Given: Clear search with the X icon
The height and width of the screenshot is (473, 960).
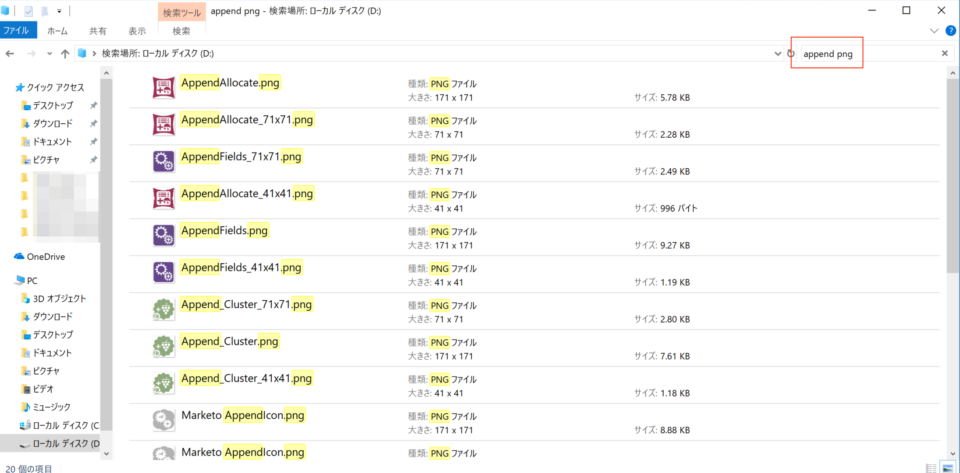Looking at the screenshot, I should tap(944, 53).
